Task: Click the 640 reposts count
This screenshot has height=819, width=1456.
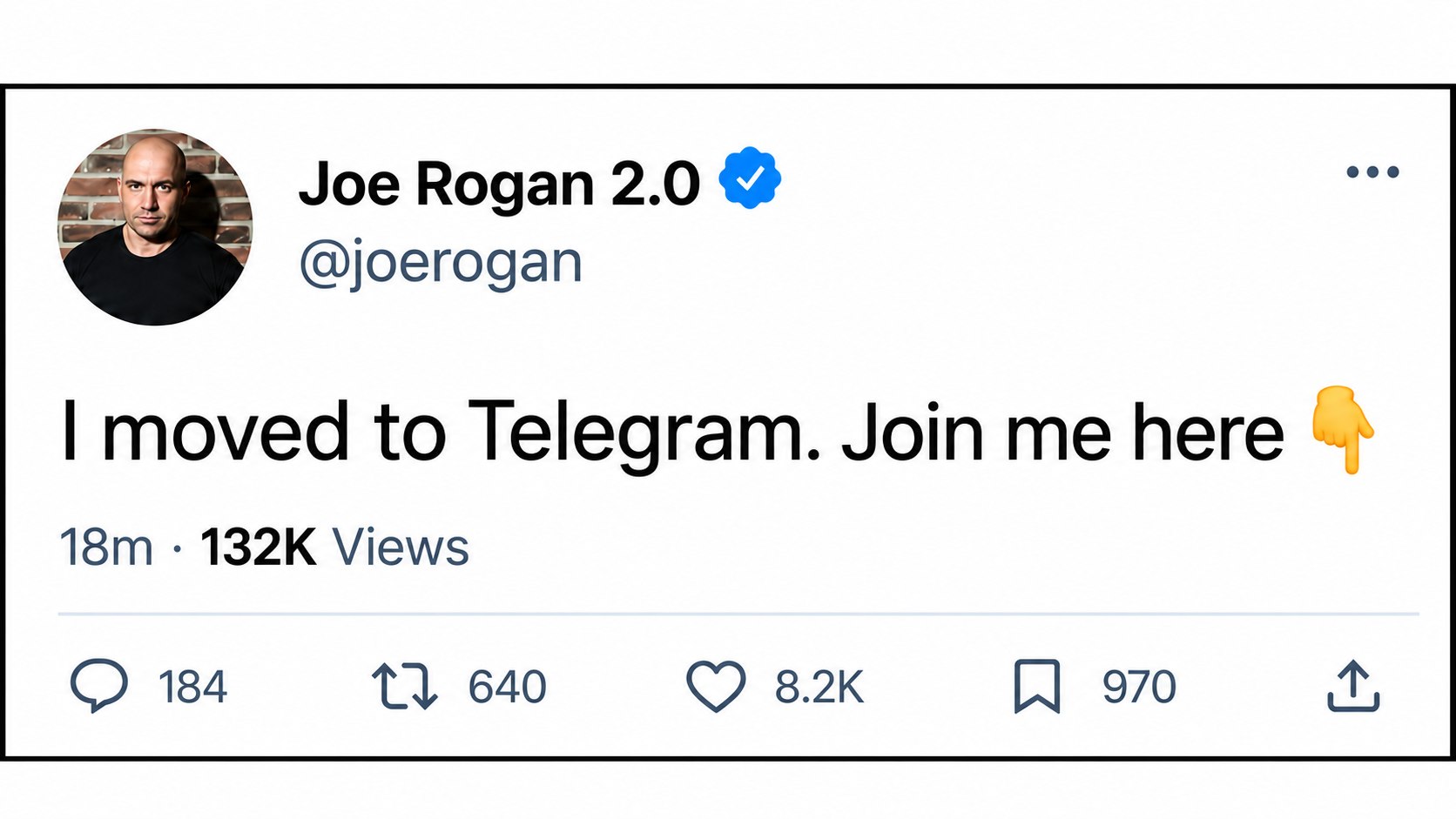Action: [x=508, y=687]
